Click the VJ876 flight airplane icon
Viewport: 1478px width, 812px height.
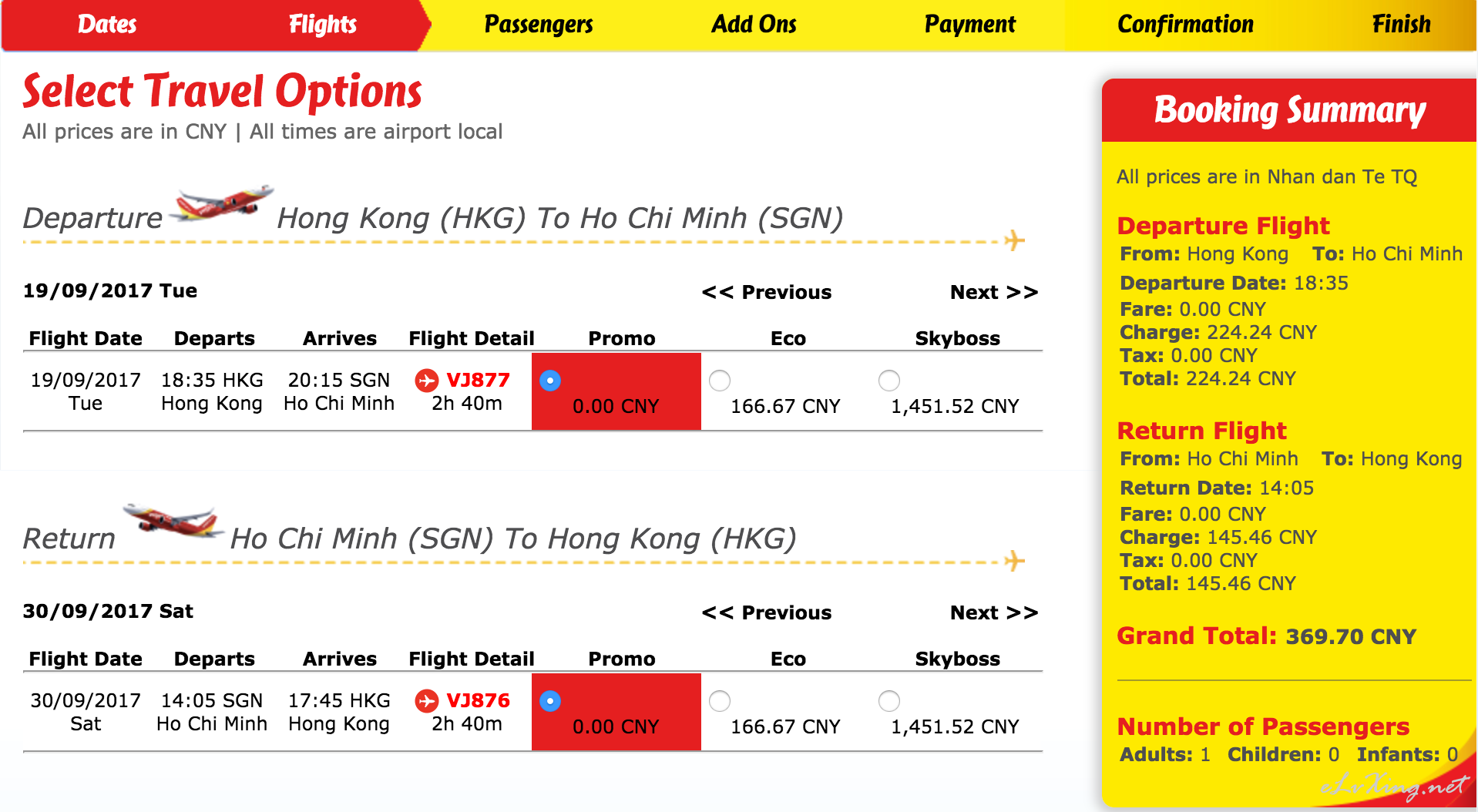point(426,700)
